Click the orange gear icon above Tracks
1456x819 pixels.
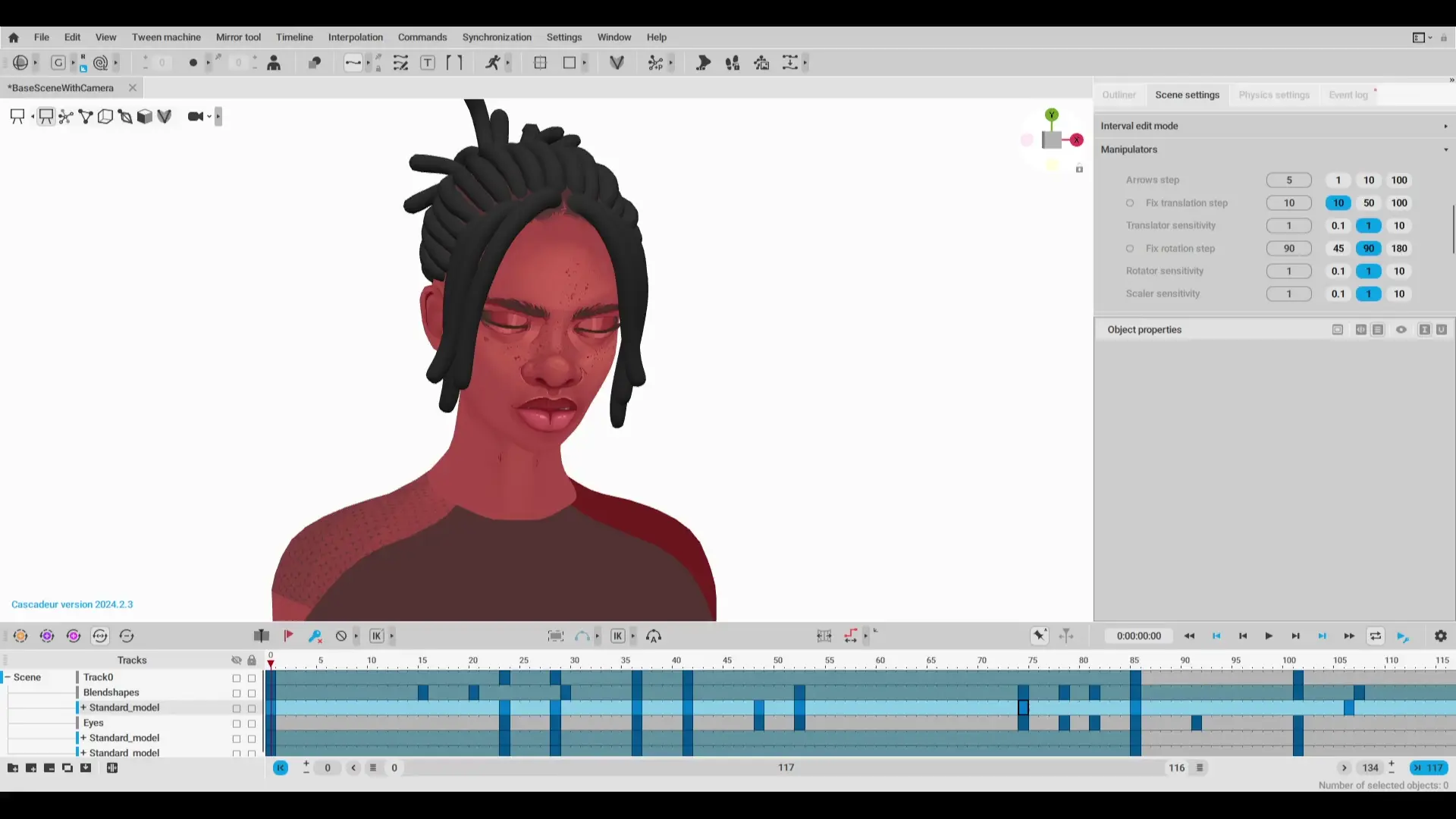point(20,636)
